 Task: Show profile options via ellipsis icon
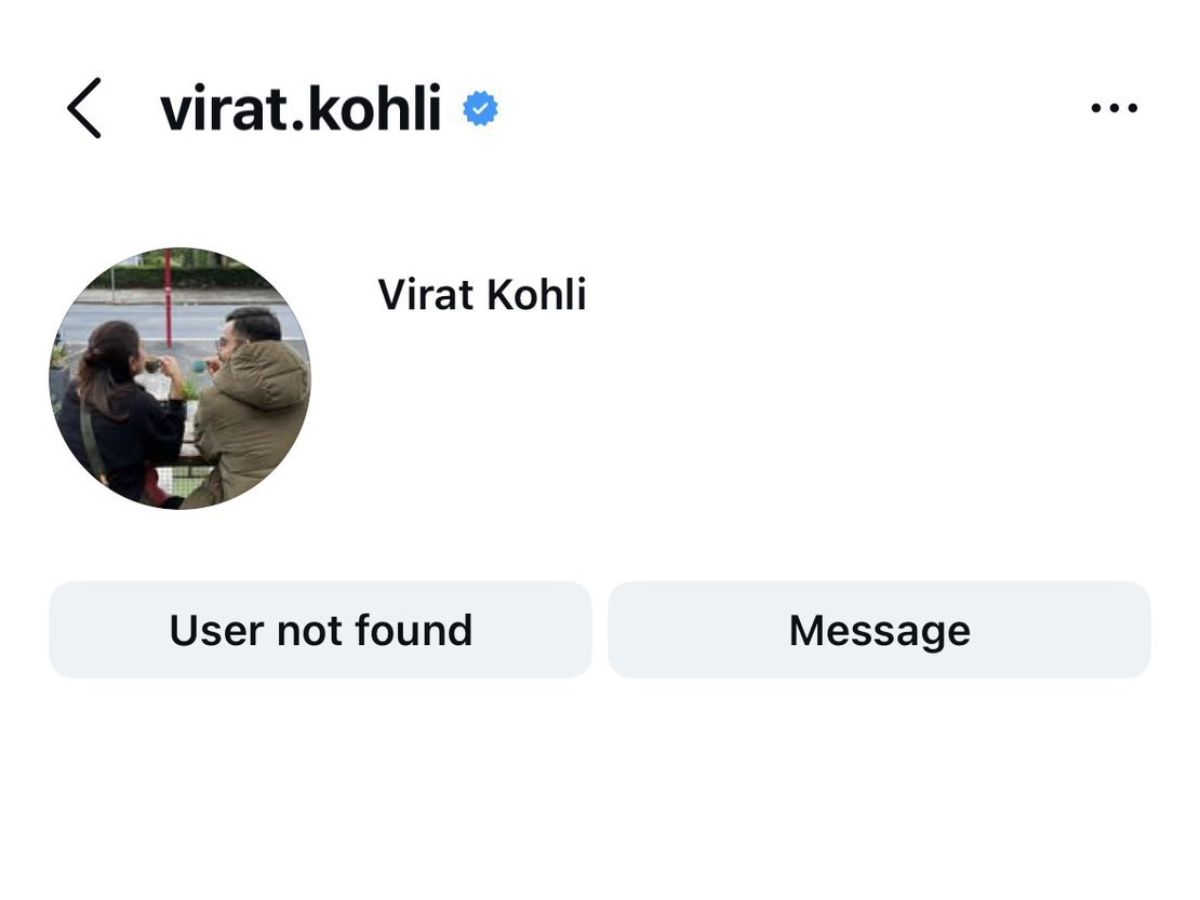tap(1114, 108)
